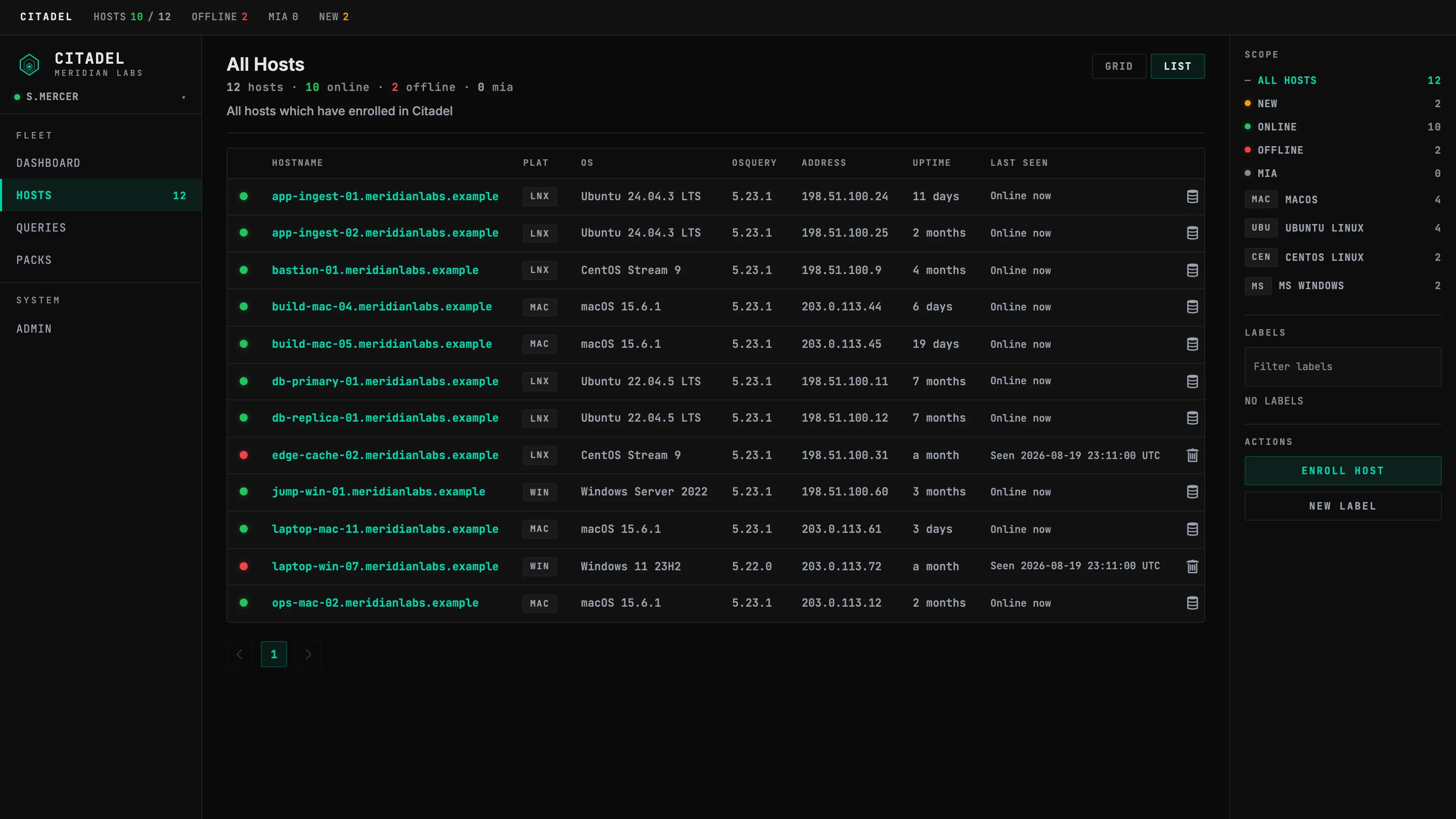This screenshot has width=1456, height=819.
Task: Open db-primary-01.meridianlabs.example host link
Action: [385, 382]
